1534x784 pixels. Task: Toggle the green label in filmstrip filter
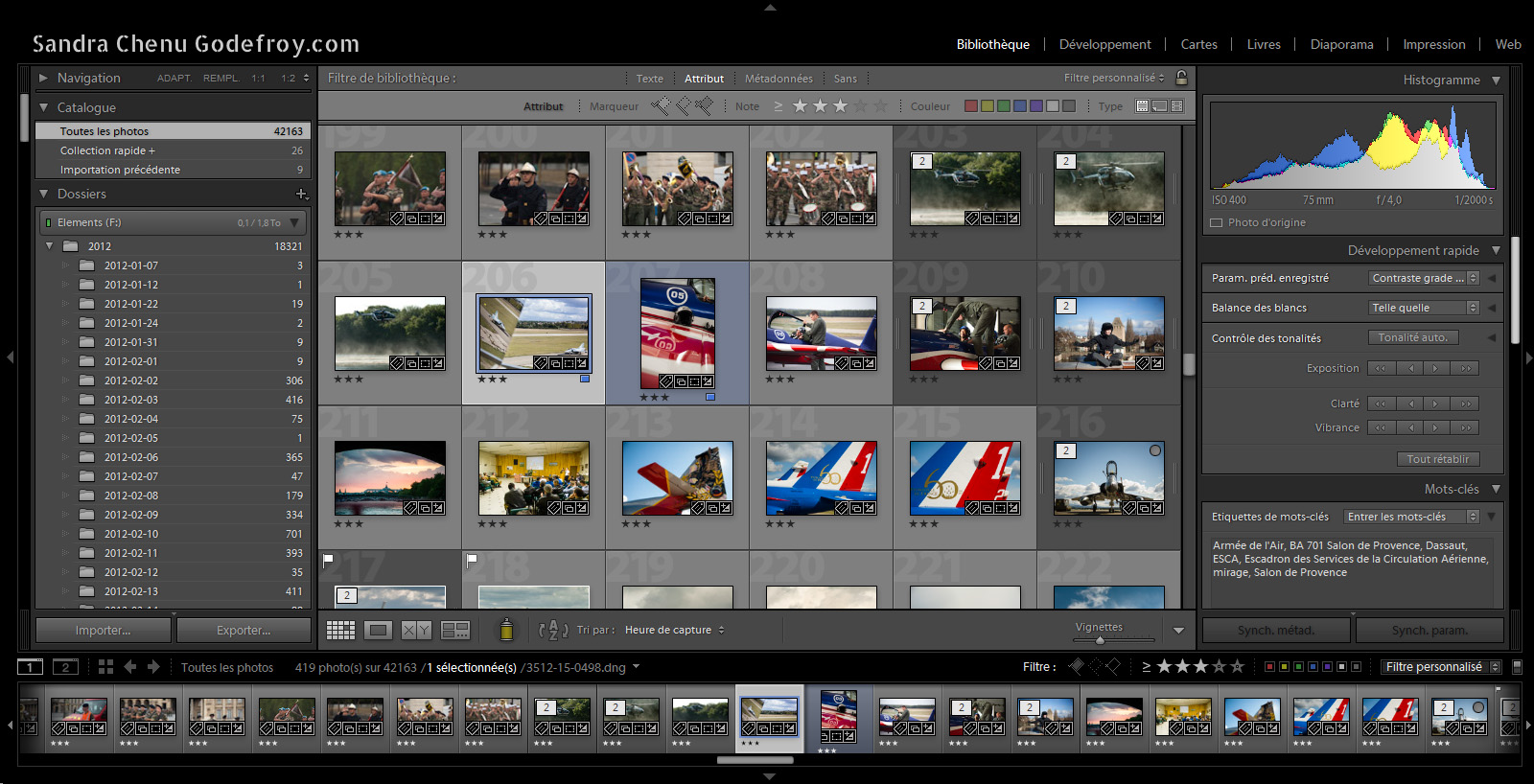[1298, 667]
